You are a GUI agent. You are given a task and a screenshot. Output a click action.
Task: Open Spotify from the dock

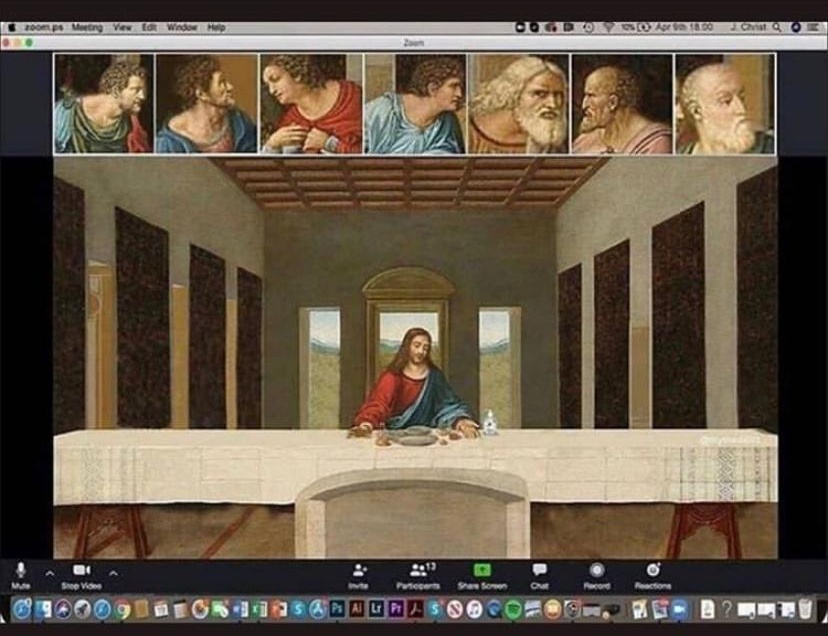[513, 610]
